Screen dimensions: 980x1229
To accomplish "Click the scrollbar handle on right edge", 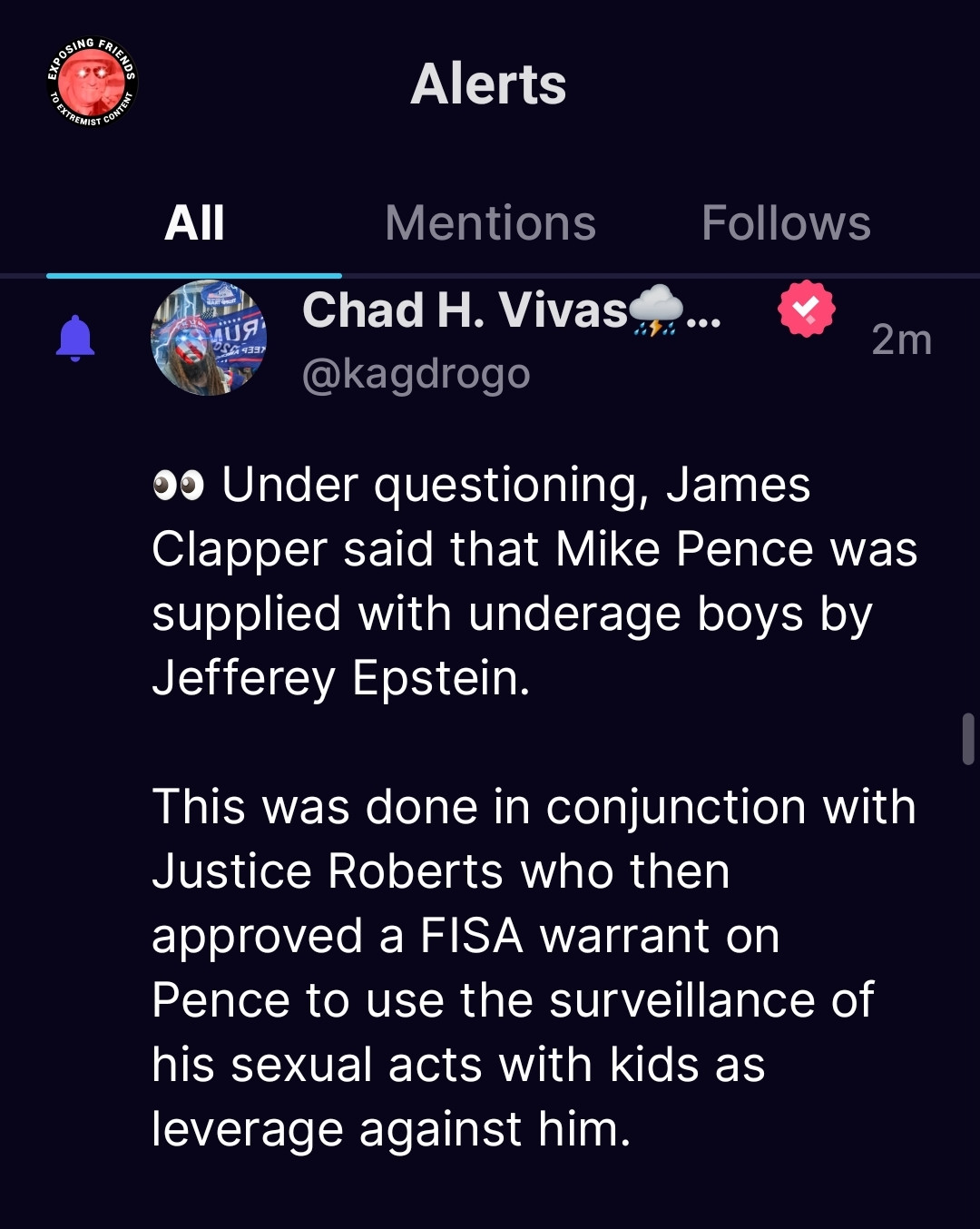I will tap(968, 739).
